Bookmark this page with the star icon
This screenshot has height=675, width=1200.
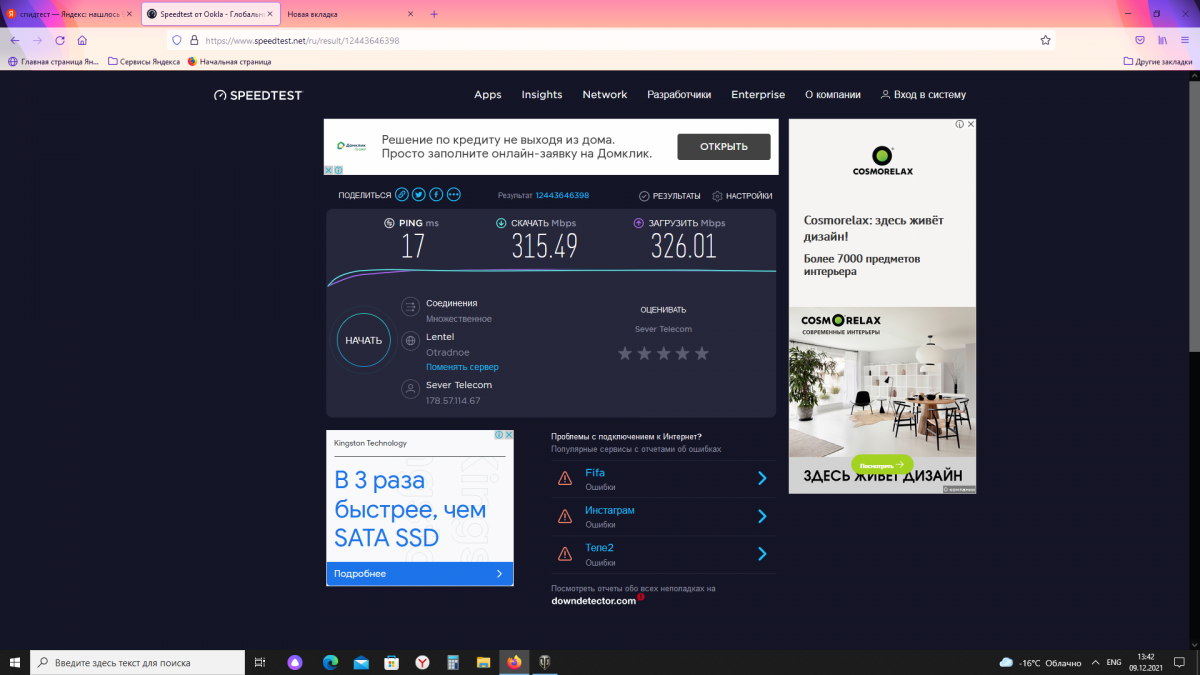coord(1045,40)
